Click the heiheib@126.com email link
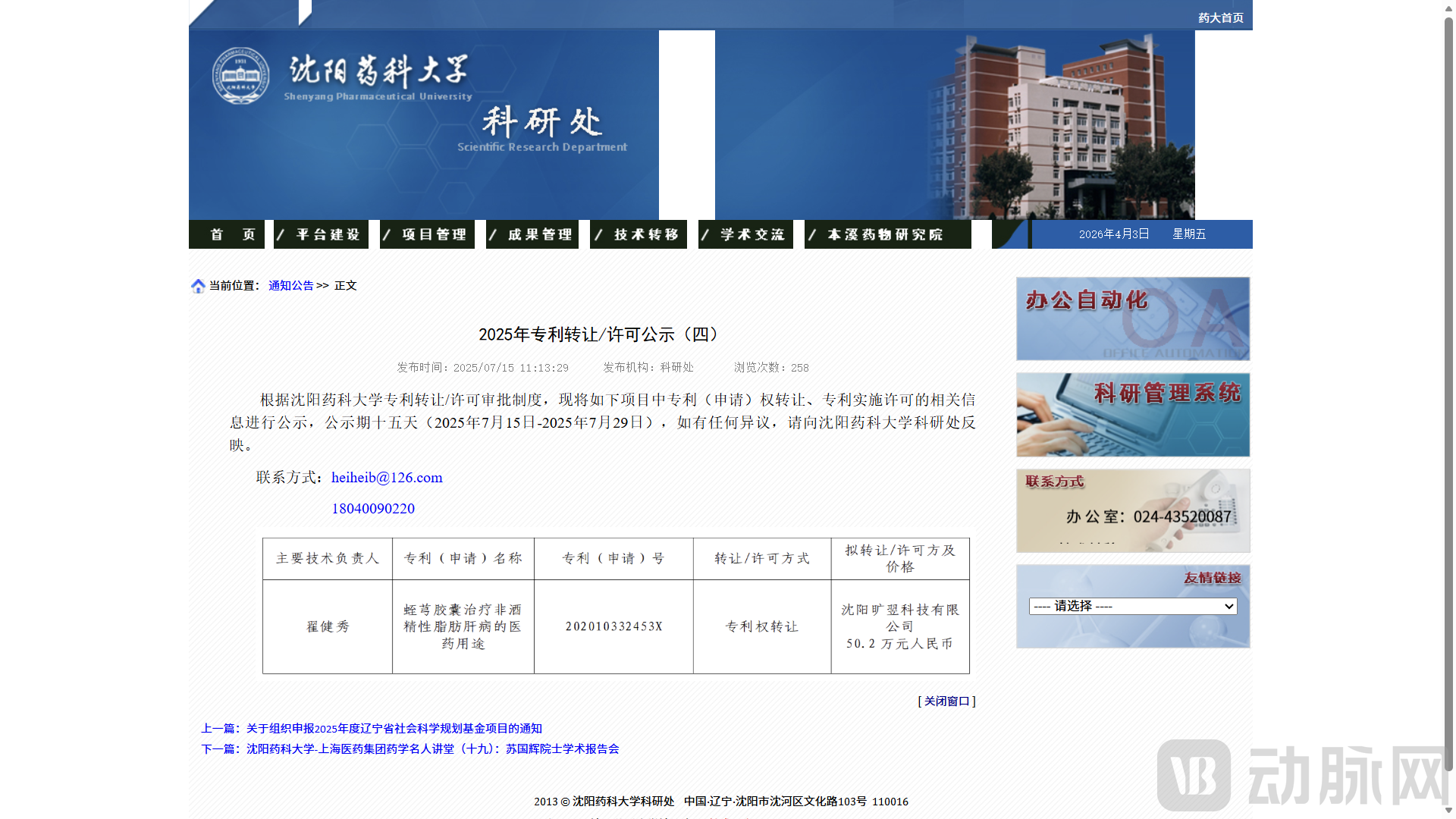1456x819 pixels. (387, 478)
